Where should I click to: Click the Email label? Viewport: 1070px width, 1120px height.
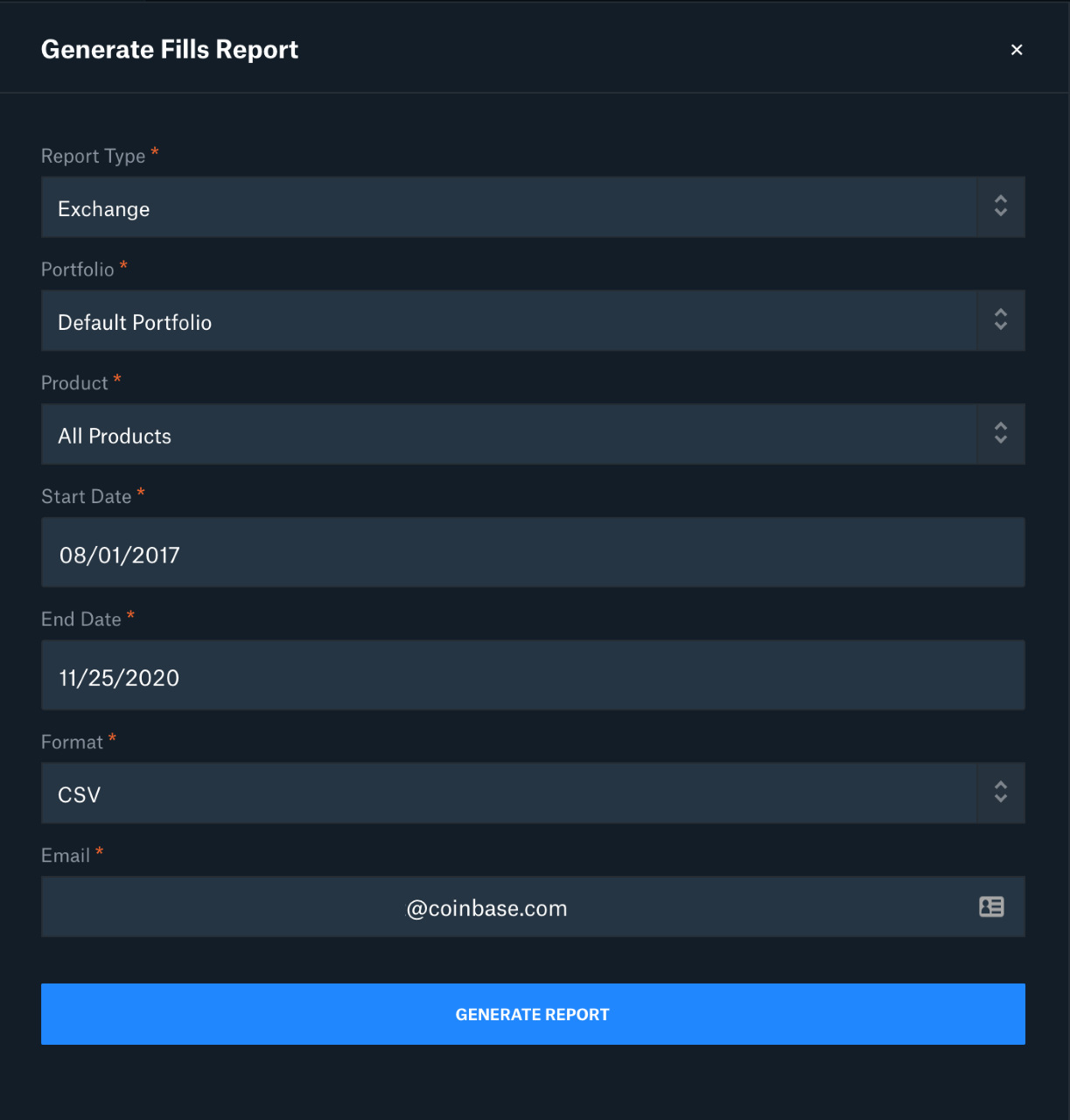[x=66, y=856]
